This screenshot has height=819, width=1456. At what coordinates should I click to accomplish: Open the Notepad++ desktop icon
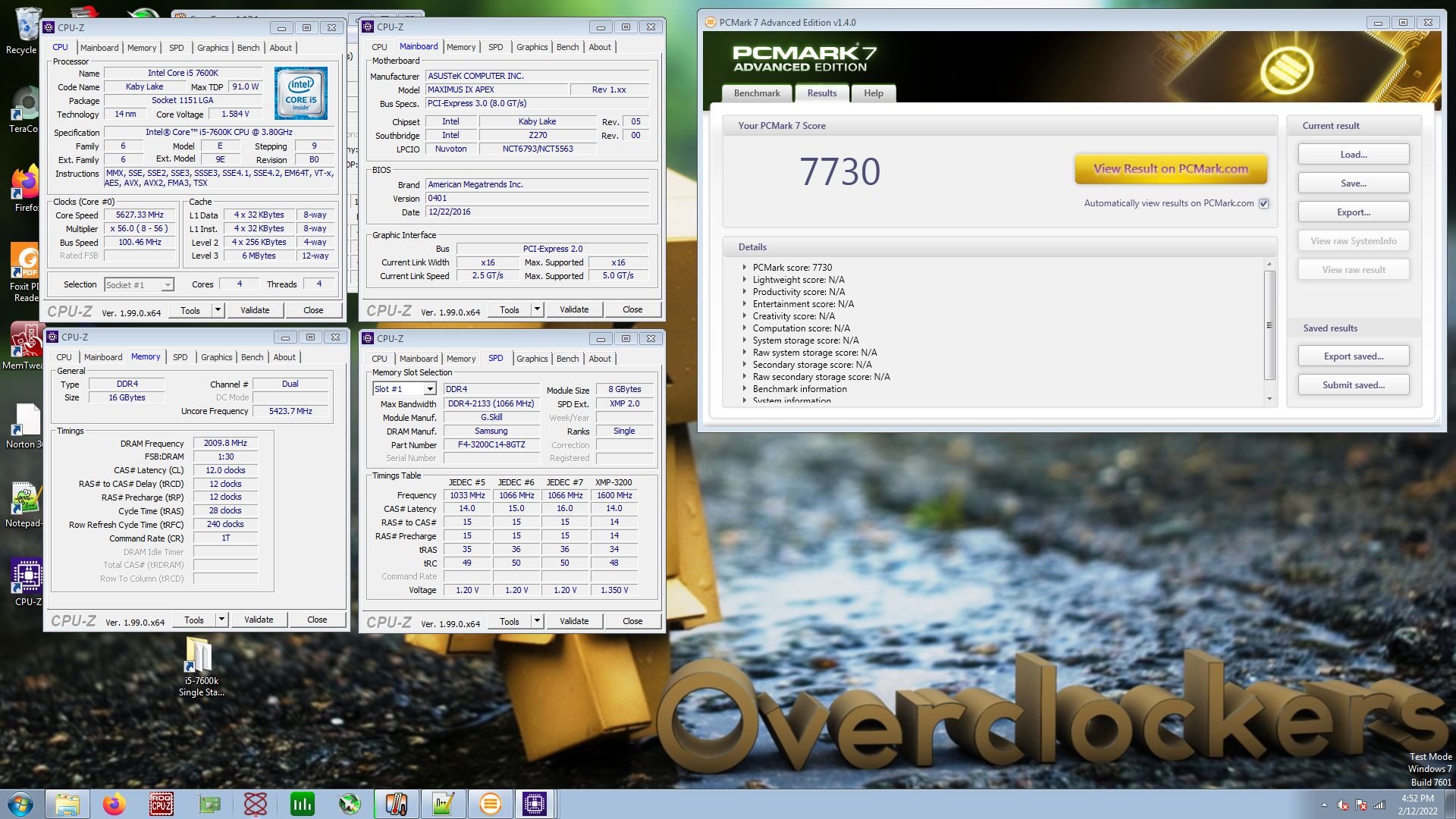coord(24,505)
